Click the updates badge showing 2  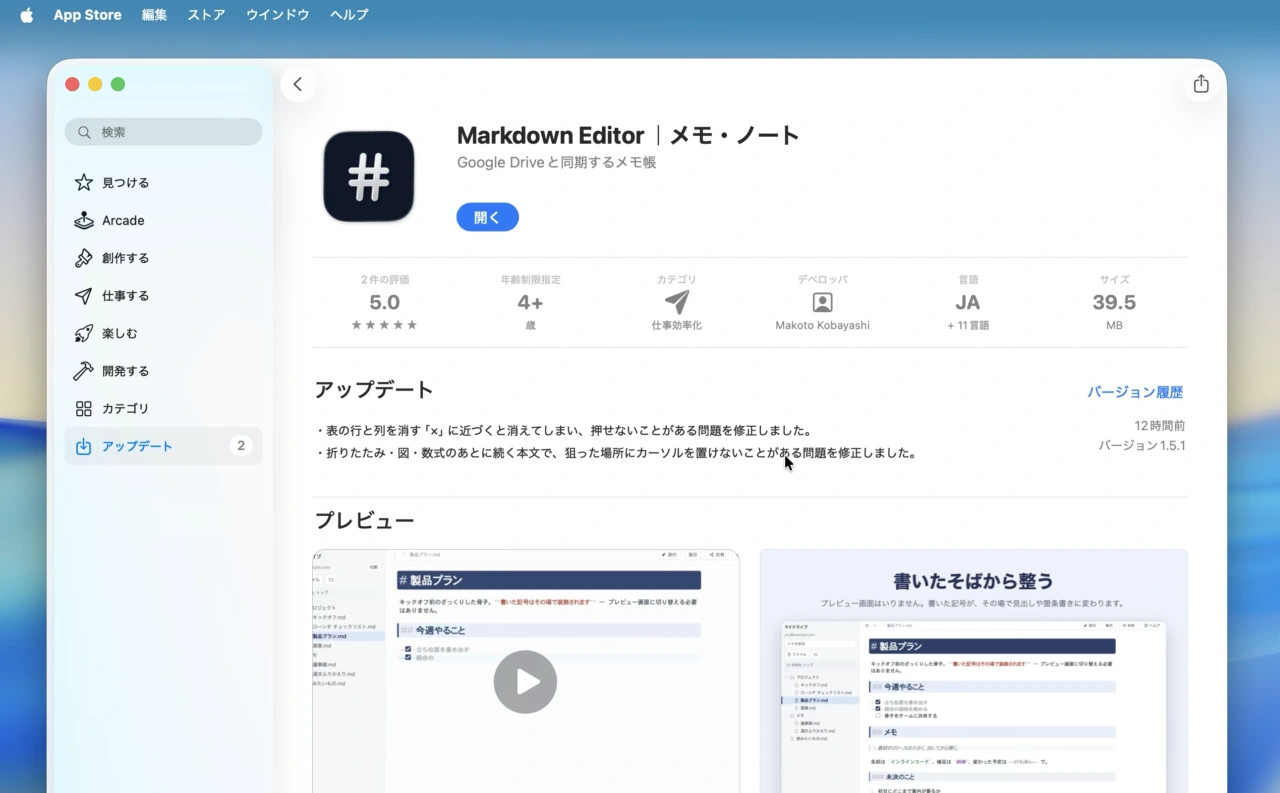point(240,446)
